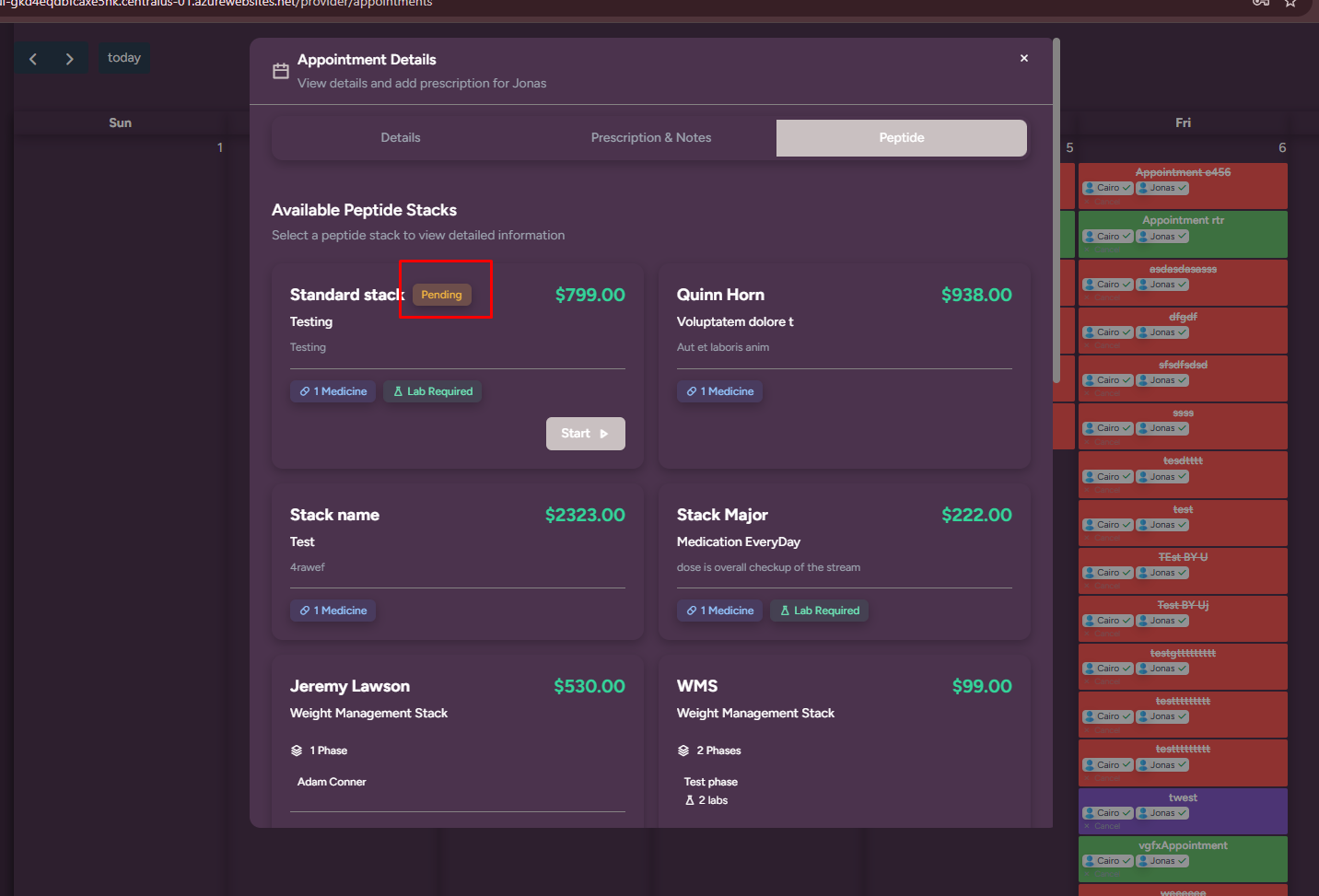Viewport: 1319px width, 896px height.
Task: Click the calendar icon beside Appointment Details
Action: click(281, 71)
